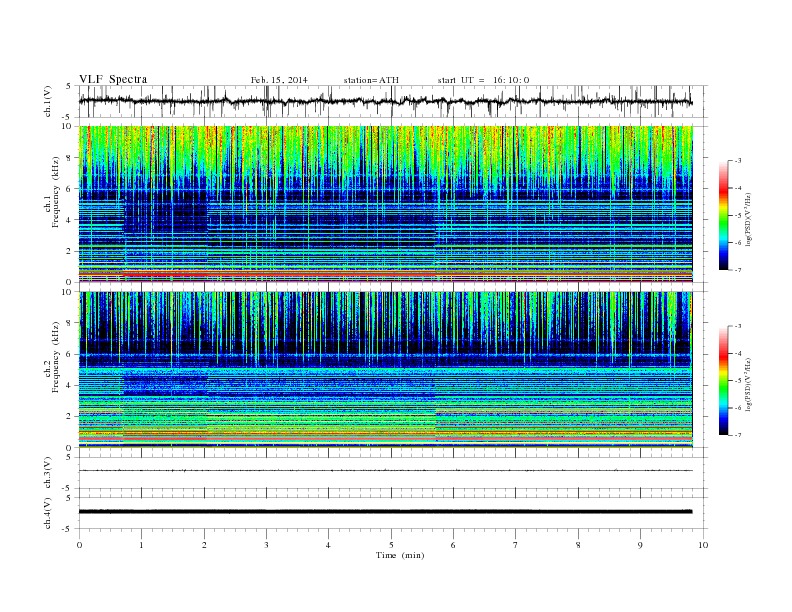792x612 pixels.
Task: Click the "-7" tick on ch.1 colorbar
Action: (x=738, y=270)
